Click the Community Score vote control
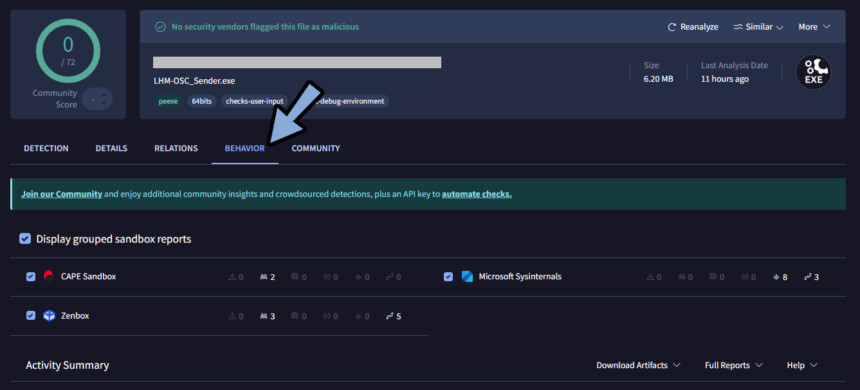Screen dimensions: 860x390 tap(98, 99)
